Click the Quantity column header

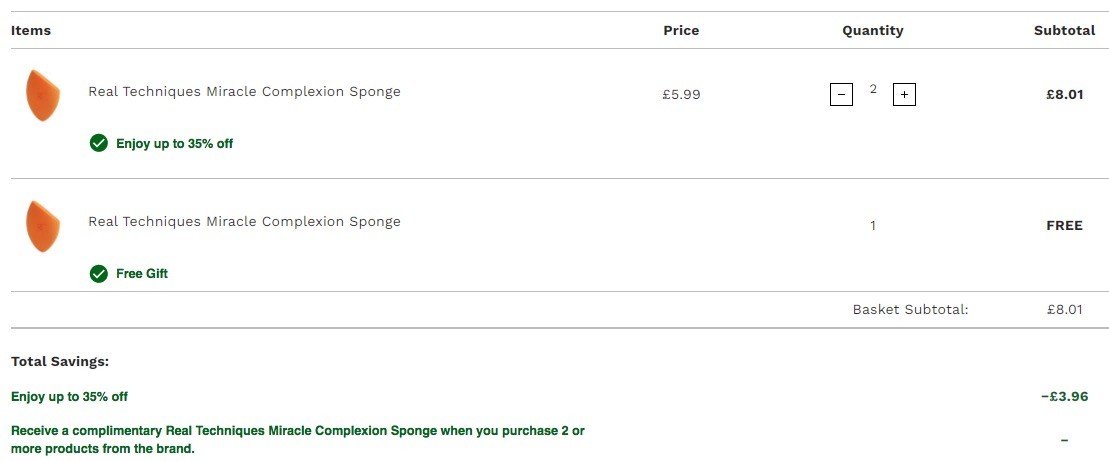click(873, 30)
